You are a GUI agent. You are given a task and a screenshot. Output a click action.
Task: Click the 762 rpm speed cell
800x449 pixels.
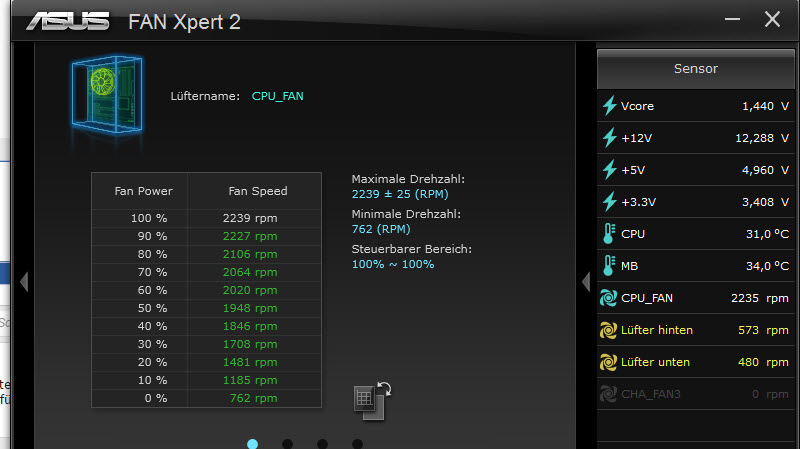pos(254,398)
